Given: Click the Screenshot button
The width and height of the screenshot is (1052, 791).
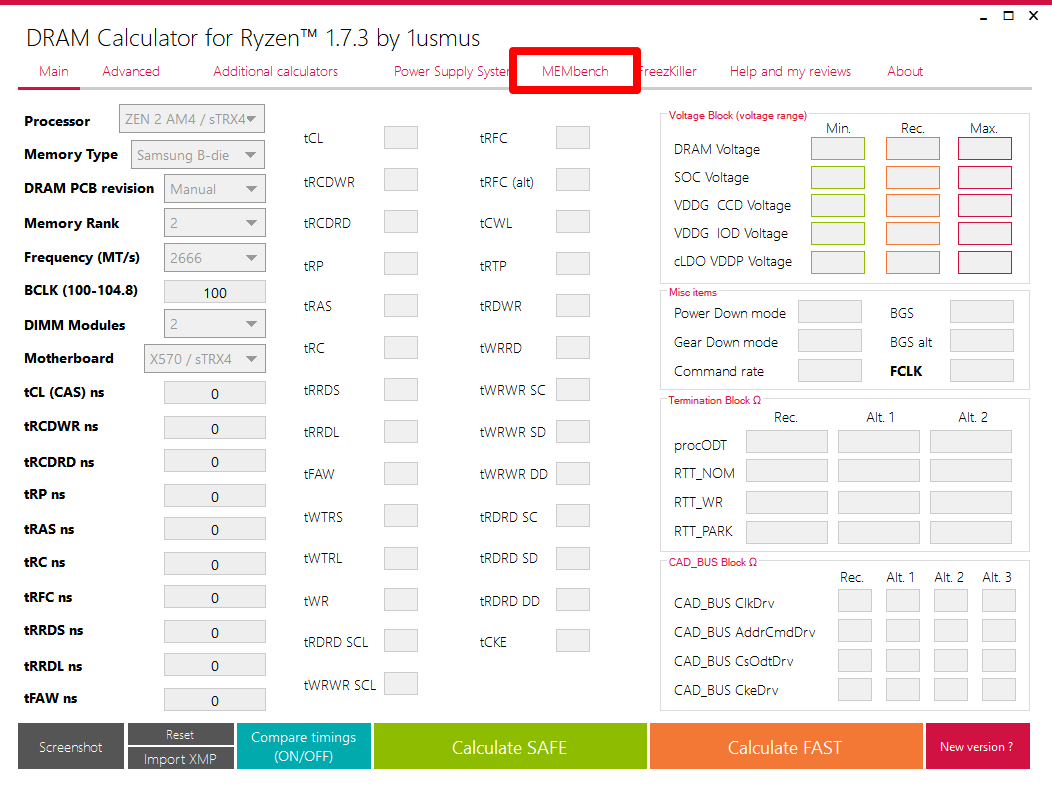Looking at the screenshot, I should 71,746.
